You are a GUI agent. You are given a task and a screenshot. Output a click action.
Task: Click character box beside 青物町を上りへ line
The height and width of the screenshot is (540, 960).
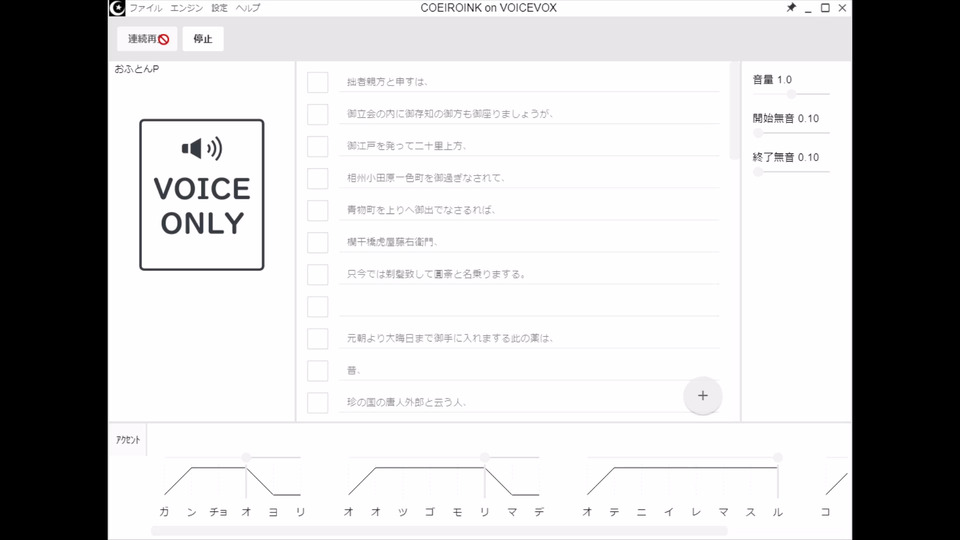(x=318, y=211)
